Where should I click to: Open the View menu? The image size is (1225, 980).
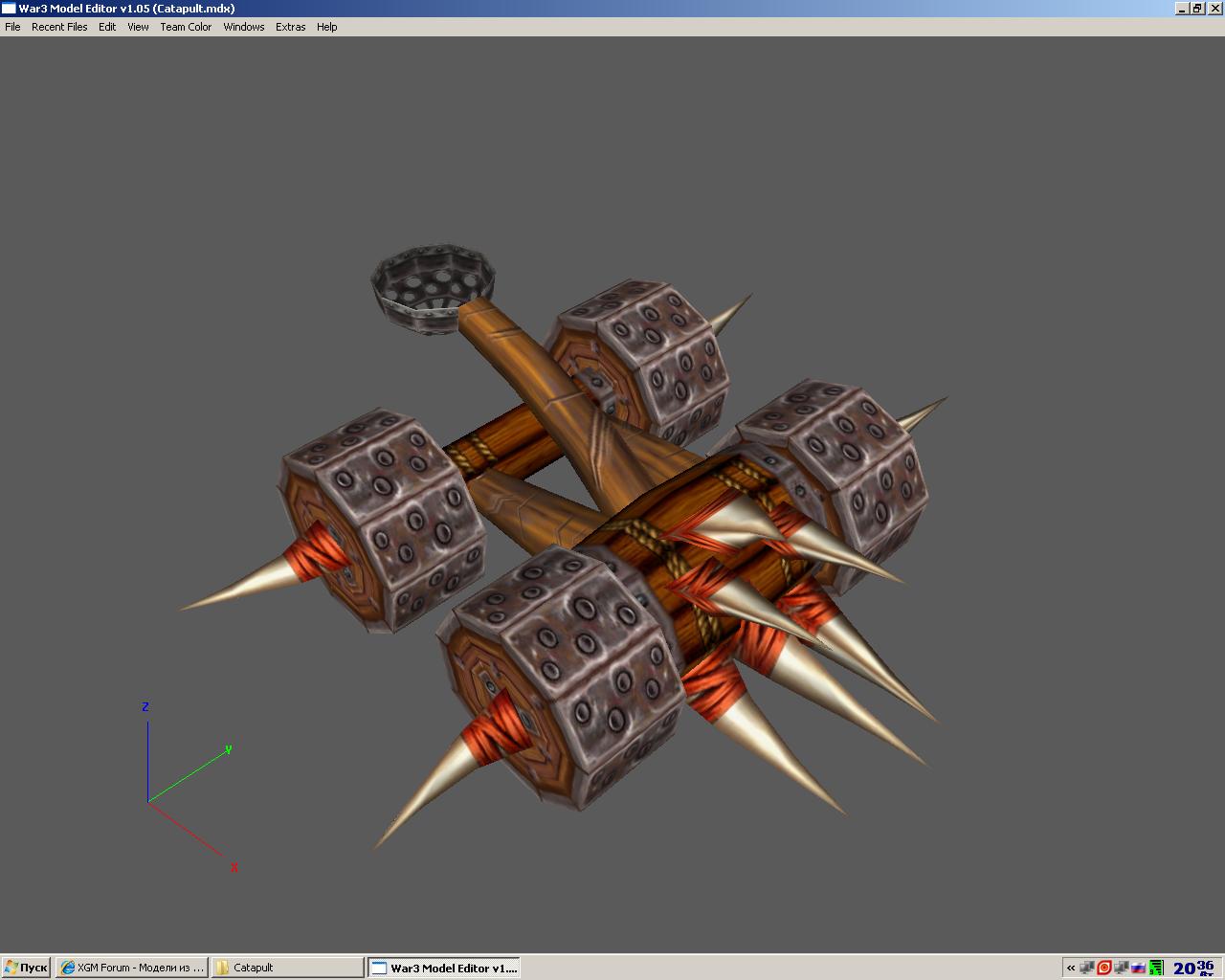tap(138, 27)
